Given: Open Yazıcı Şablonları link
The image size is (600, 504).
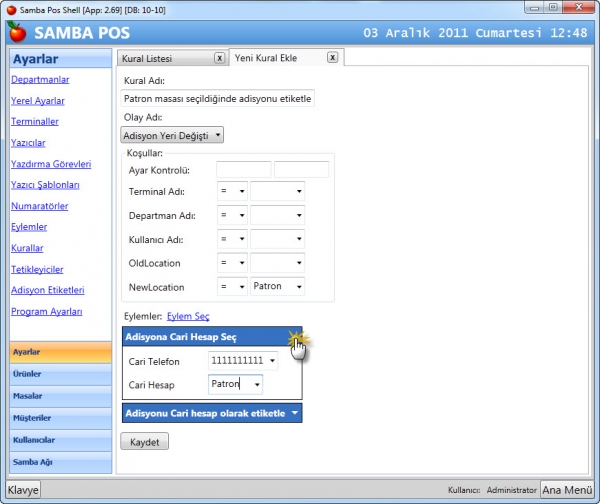Looking at the screenshot, I should (x=45, y=185).
